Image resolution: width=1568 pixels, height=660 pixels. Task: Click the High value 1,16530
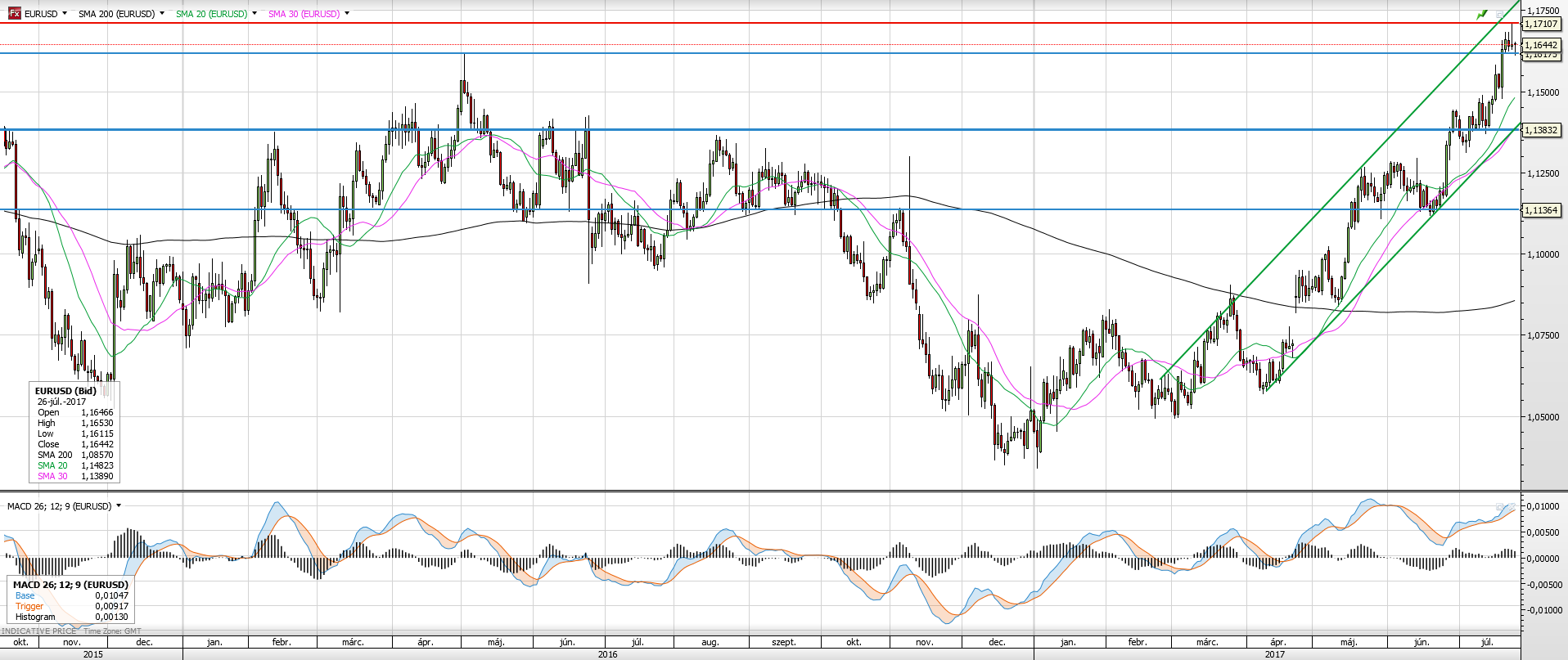(97, 423)
